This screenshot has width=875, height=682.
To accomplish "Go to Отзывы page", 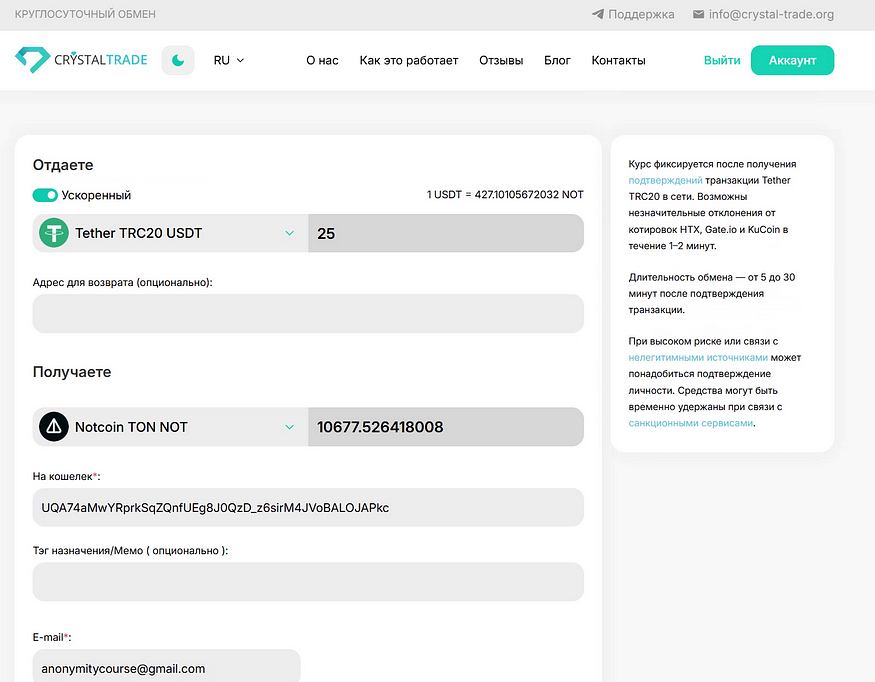I will point(501,60).
